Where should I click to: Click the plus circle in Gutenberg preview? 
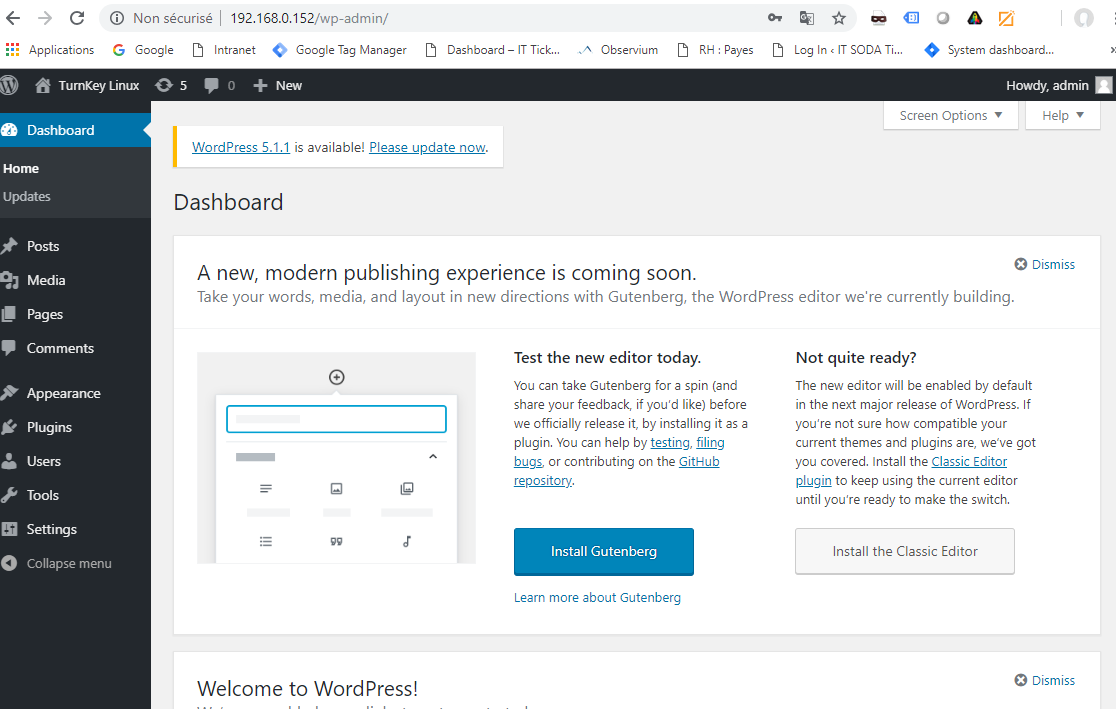point(337,377)
